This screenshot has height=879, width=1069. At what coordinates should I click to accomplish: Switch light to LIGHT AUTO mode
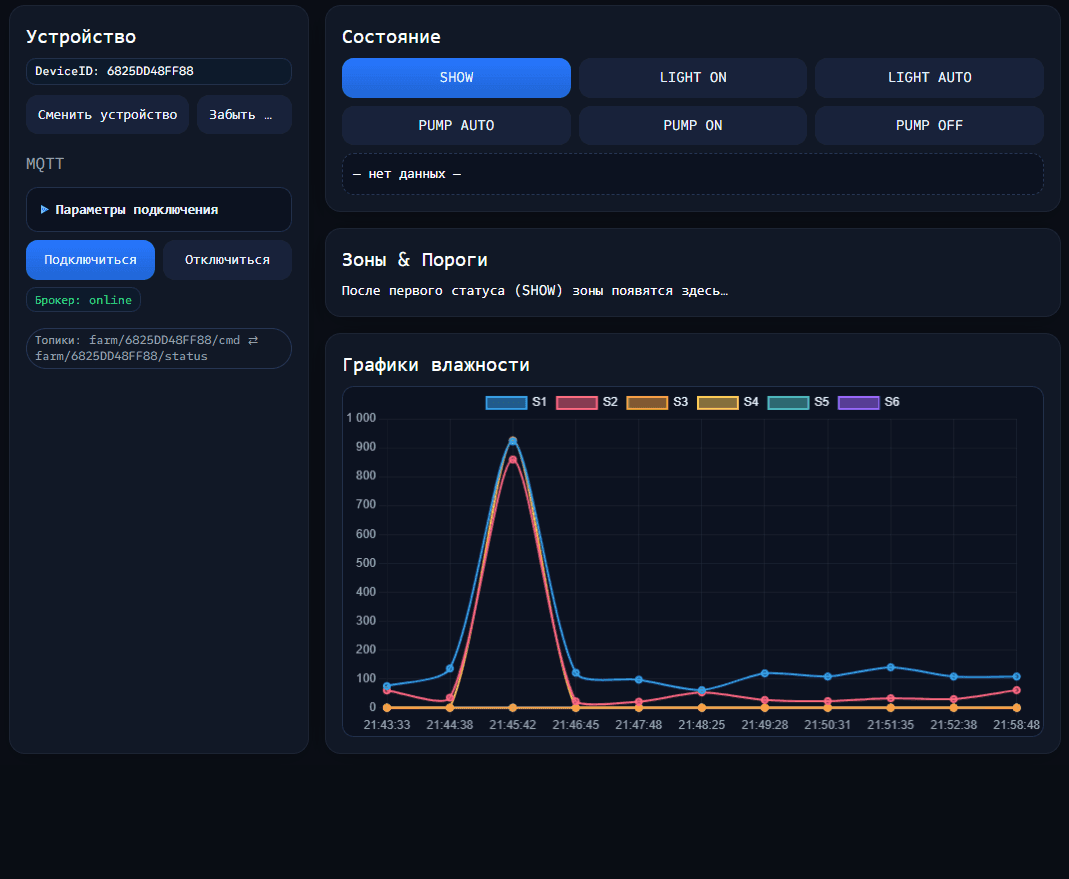pos(929,78)
